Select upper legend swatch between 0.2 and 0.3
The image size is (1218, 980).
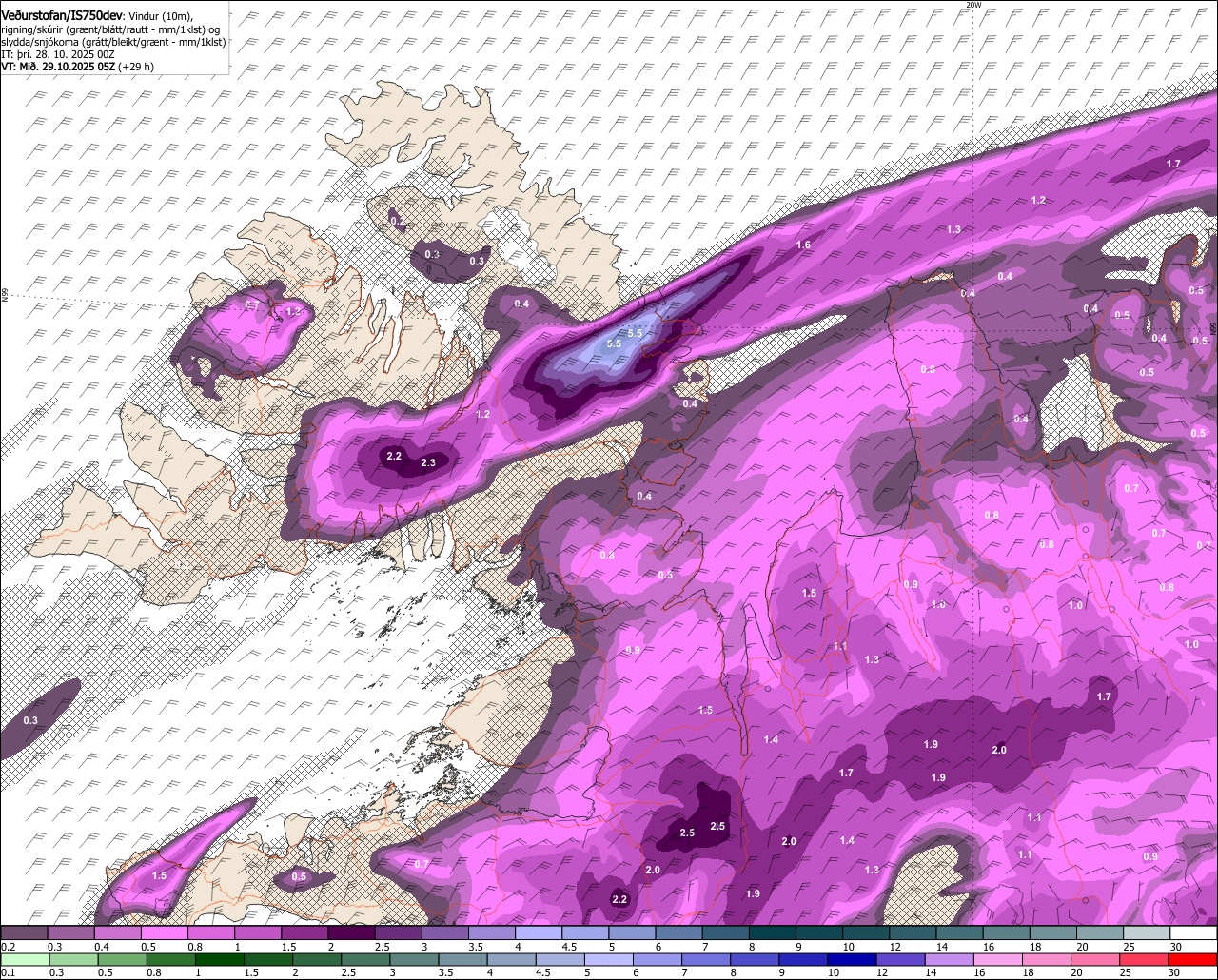click(25, 932)
